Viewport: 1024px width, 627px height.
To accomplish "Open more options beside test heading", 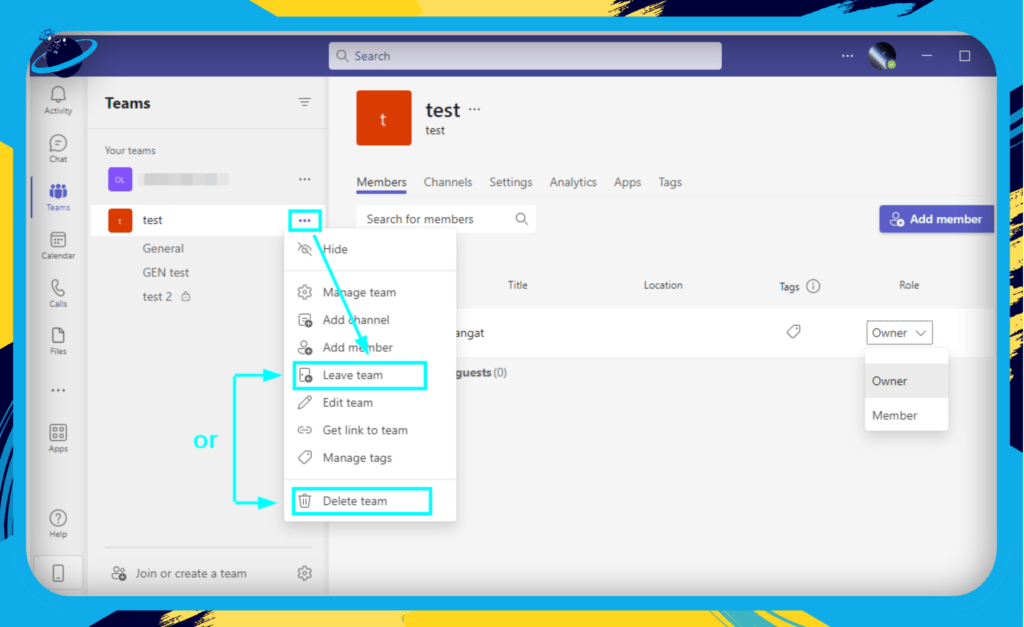I will [x=474, y=110].
